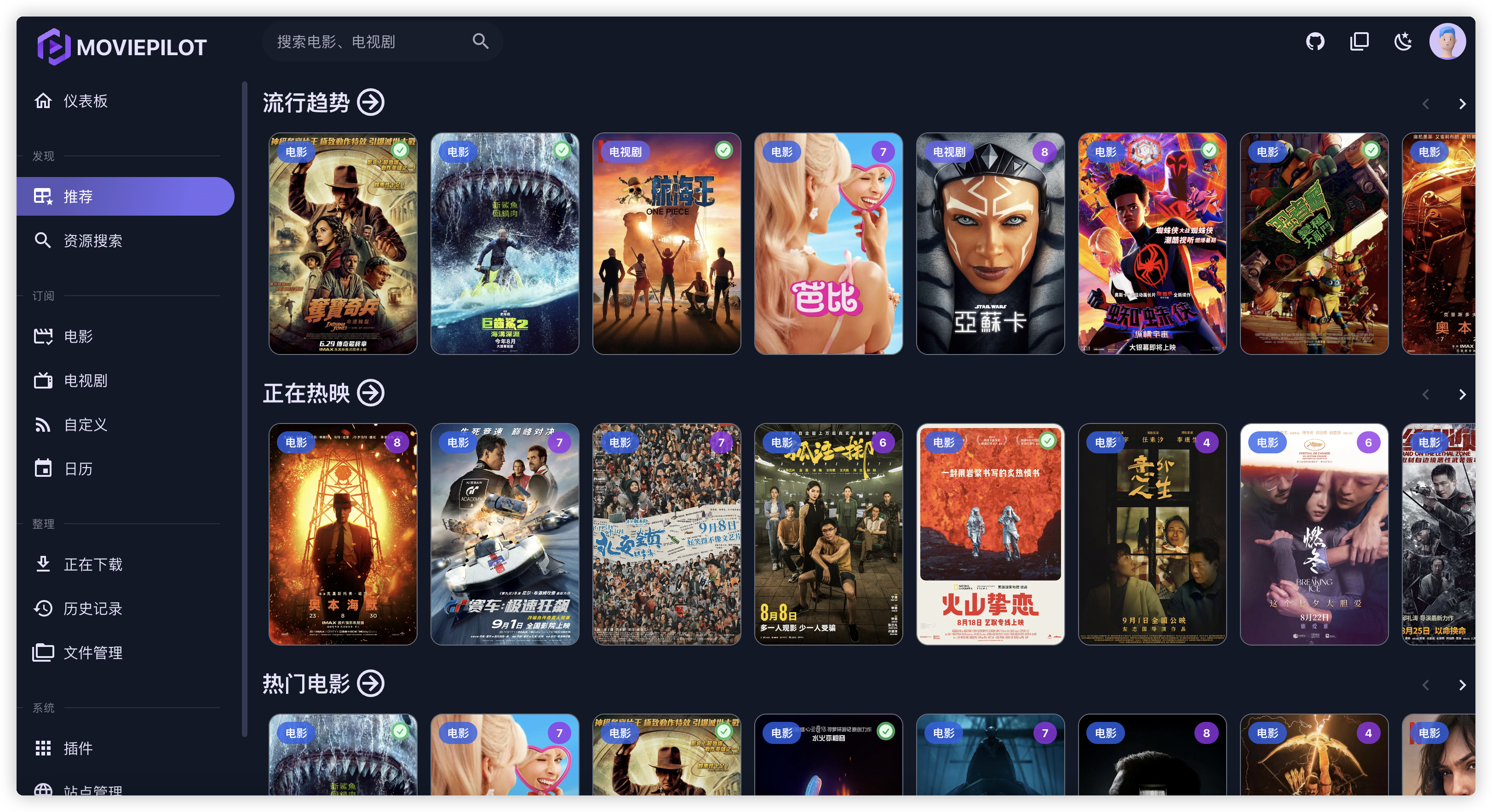Viewport: 1492px width, 812px height.
Task: Open the user avatar menu
Action: tap(1447, 42)
